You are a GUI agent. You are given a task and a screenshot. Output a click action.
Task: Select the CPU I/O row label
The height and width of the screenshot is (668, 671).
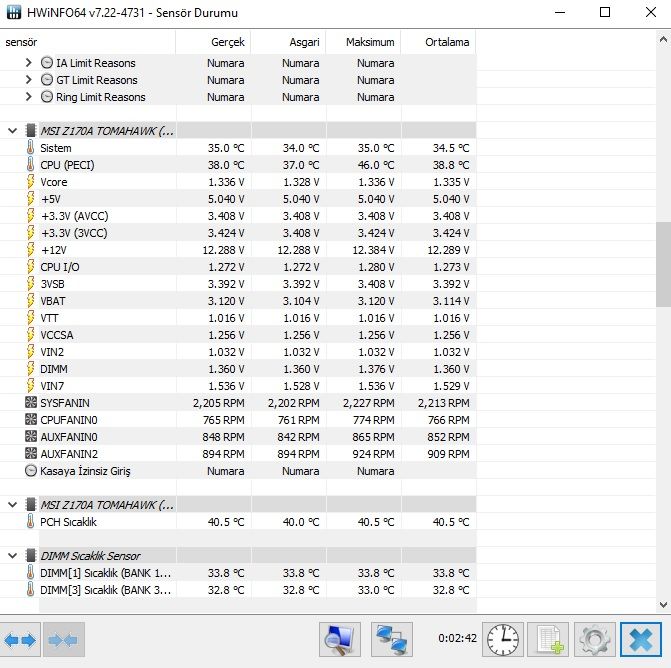[59, 267]
